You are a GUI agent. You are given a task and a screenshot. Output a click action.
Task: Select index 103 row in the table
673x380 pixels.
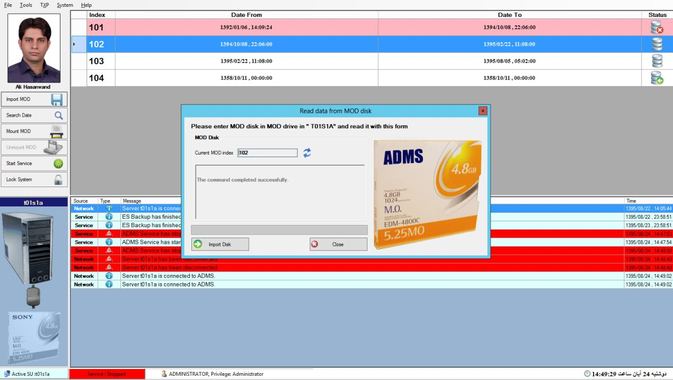point(372,61)
